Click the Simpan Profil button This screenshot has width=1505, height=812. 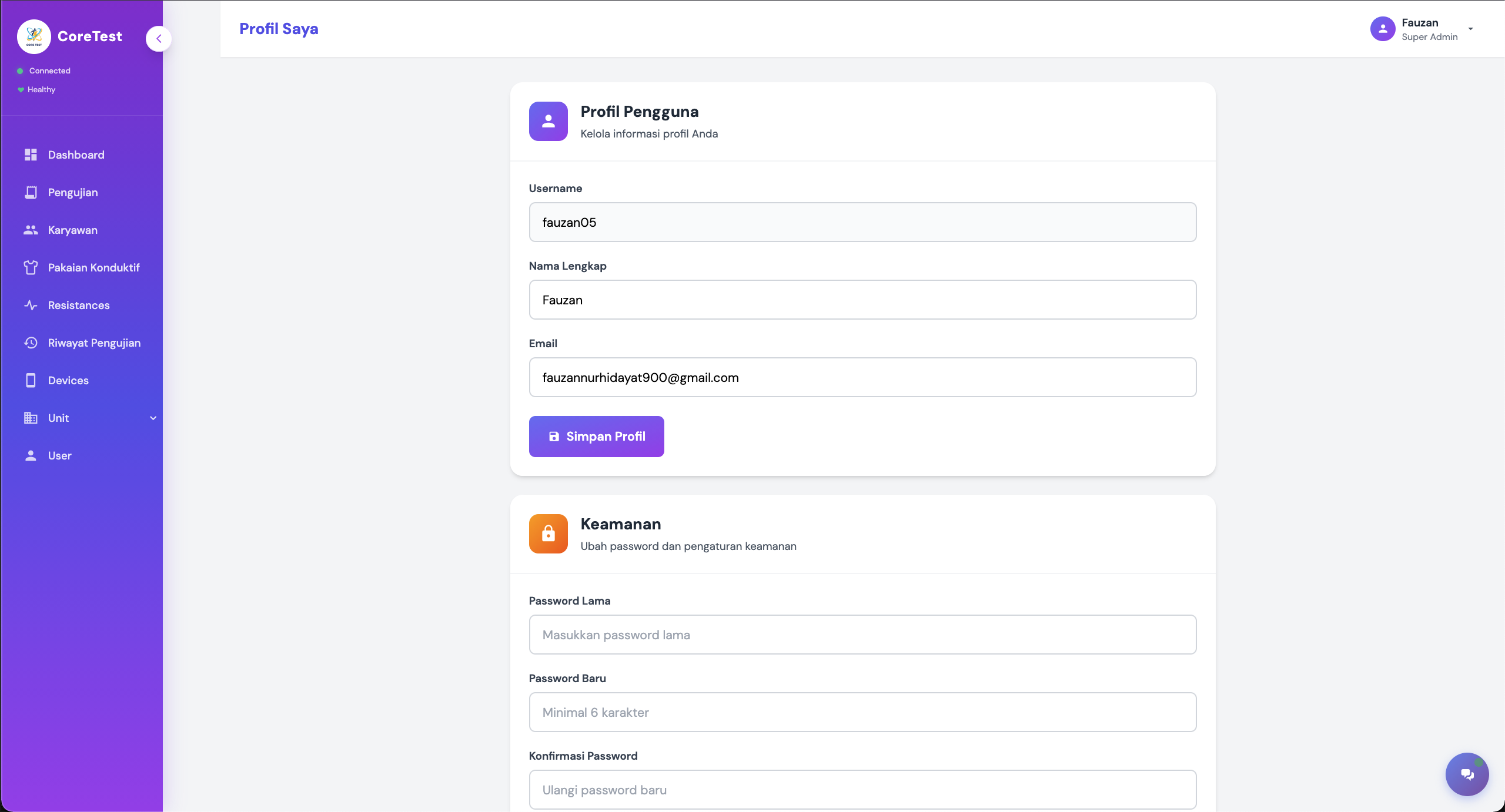(596, 436)
